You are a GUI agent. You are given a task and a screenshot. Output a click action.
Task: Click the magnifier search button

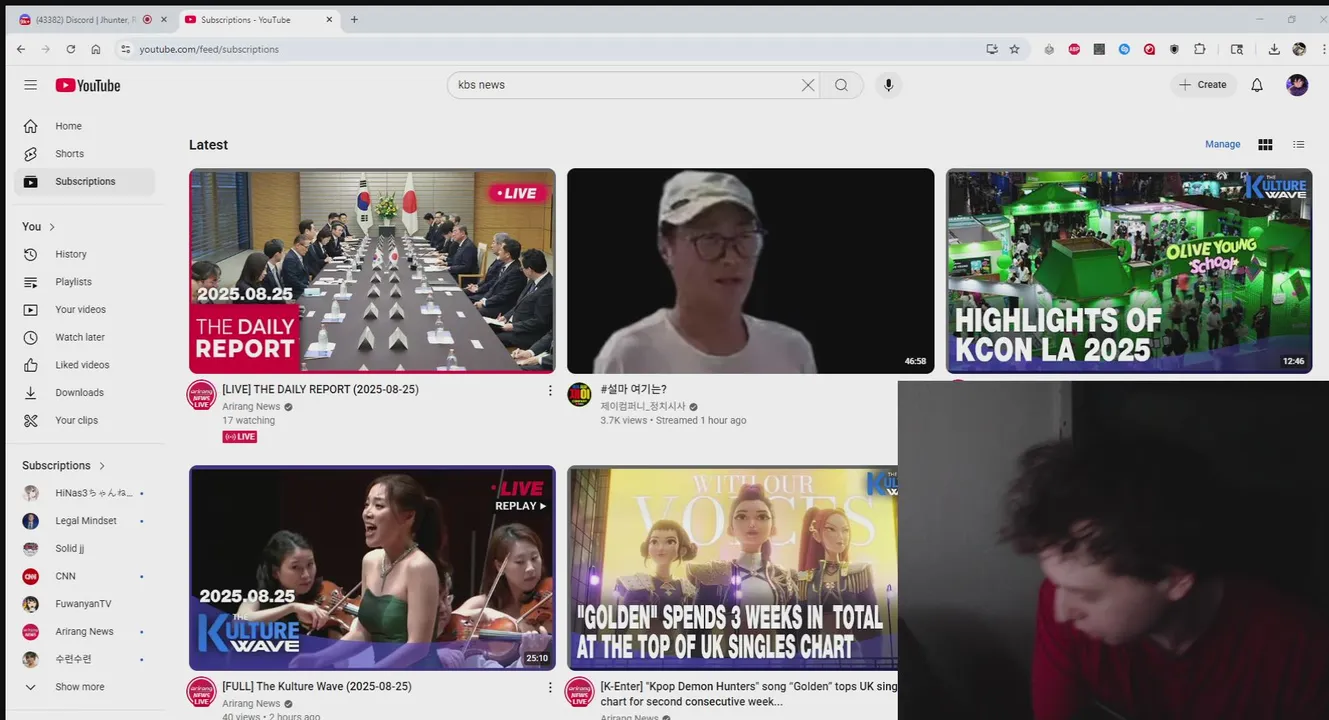click(x=842, y=85)
